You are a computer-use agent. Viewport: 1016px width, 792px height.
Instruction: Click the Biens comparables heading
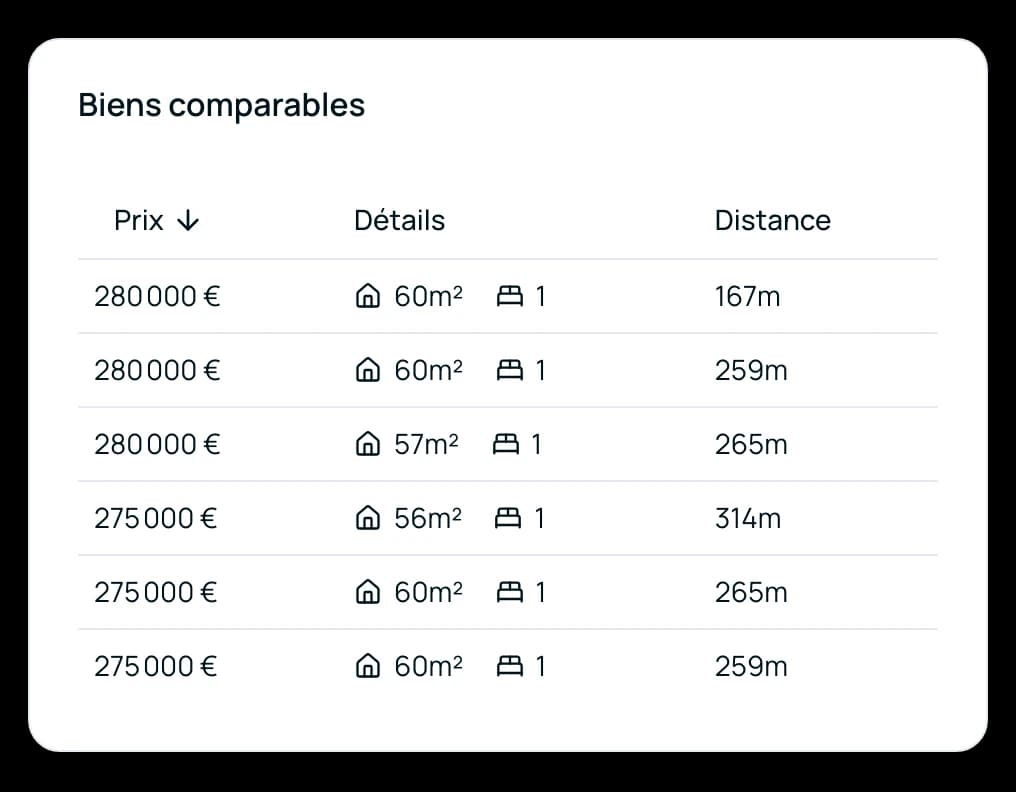(x=222, y=105)
